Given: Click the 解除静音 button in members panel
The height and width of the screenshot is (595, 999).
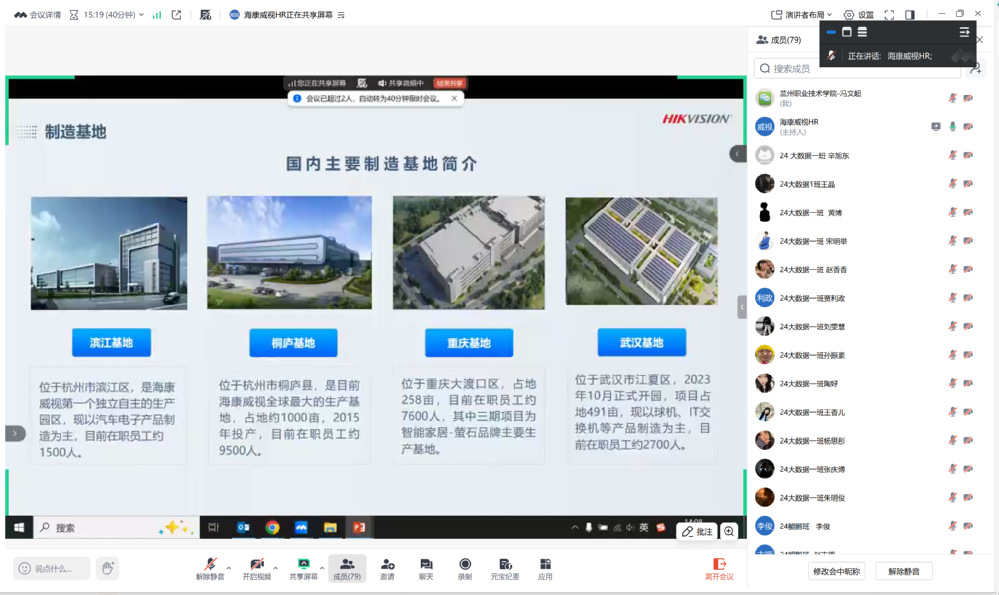Looking at the screenshot, I should 903,571.
